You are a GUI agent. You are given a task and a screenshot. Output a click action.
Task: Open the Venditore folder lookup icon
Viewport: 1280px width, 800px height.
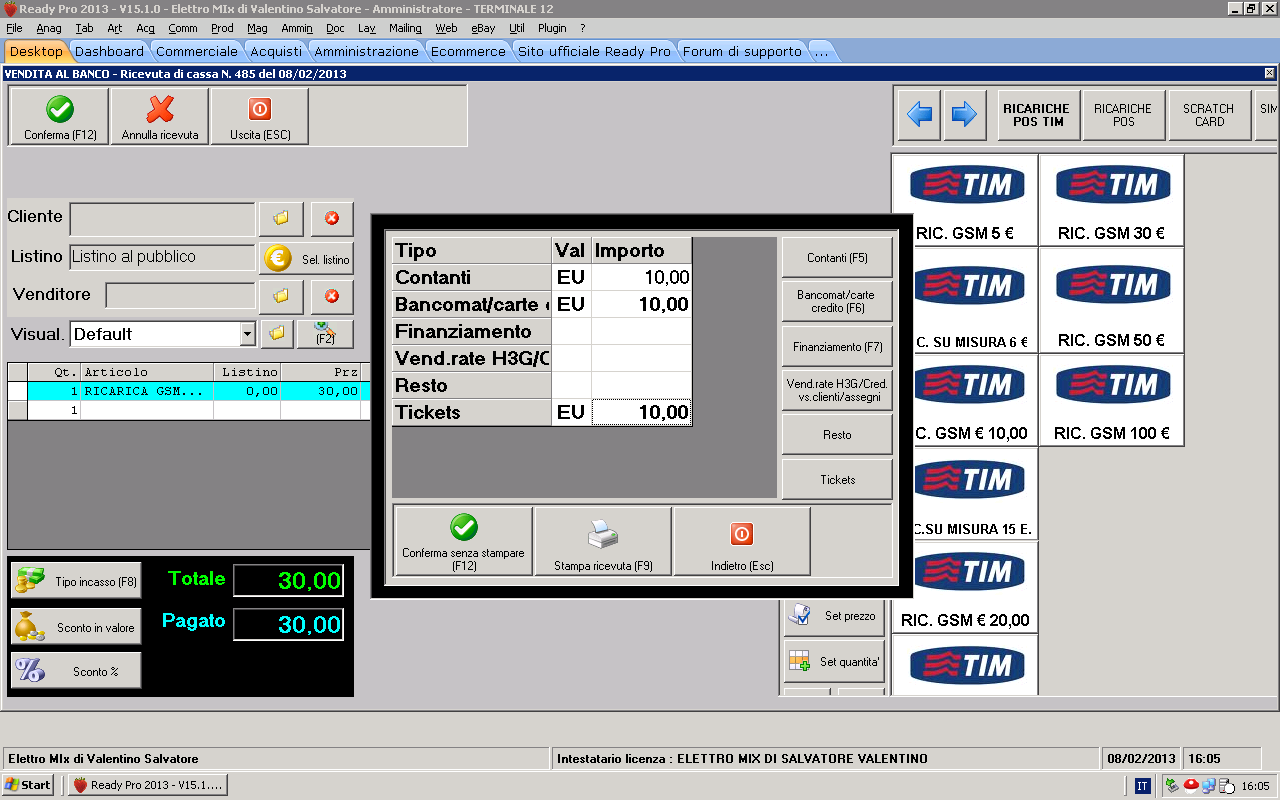(281, 296)
